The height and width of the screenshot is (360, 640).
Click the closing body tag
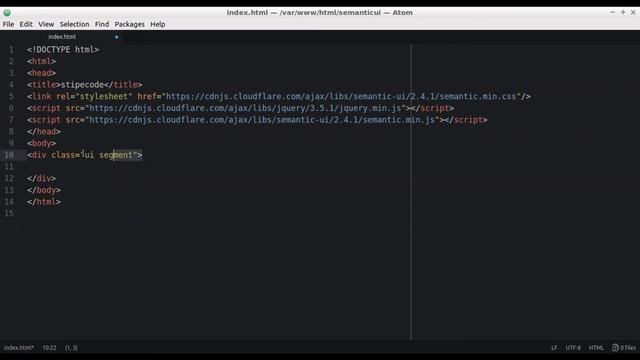pyautogui.click(x=44, y=190)
